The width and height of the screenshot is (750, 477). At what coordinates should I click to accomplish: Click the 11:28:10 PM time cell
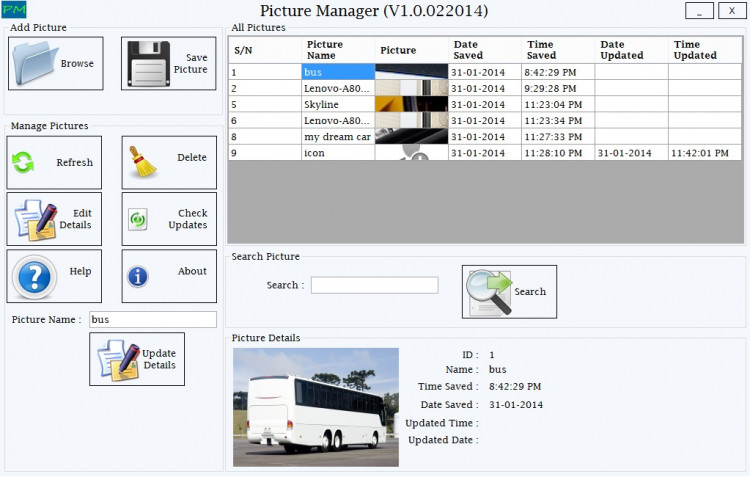pyautogui.click(x=558, y=153)
